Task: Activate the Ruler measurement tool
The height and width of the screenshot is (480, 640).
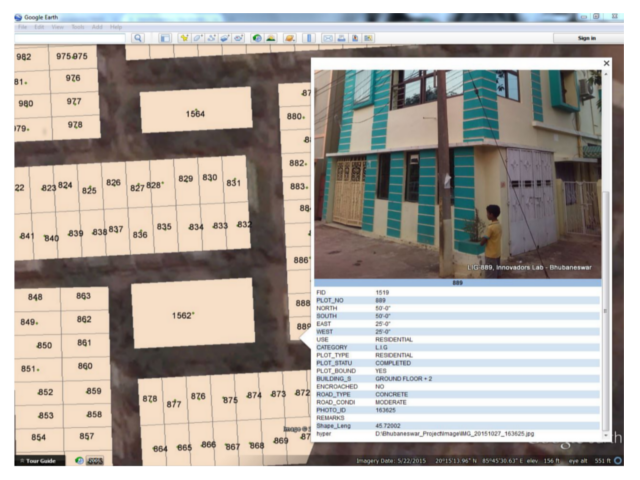Action: [x=309, y=38]
